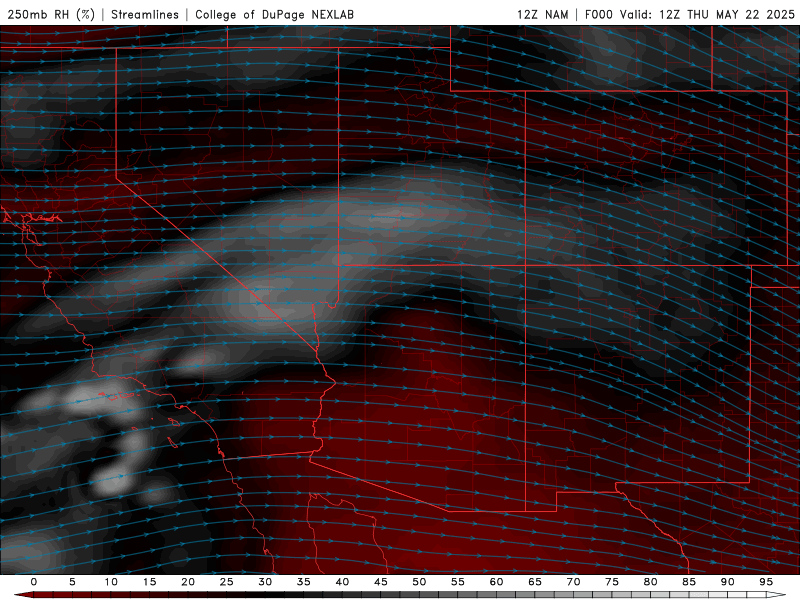Screen dimensions: 800x600
Task: Click the 50 label on color scale
Action: pos(419,582)
